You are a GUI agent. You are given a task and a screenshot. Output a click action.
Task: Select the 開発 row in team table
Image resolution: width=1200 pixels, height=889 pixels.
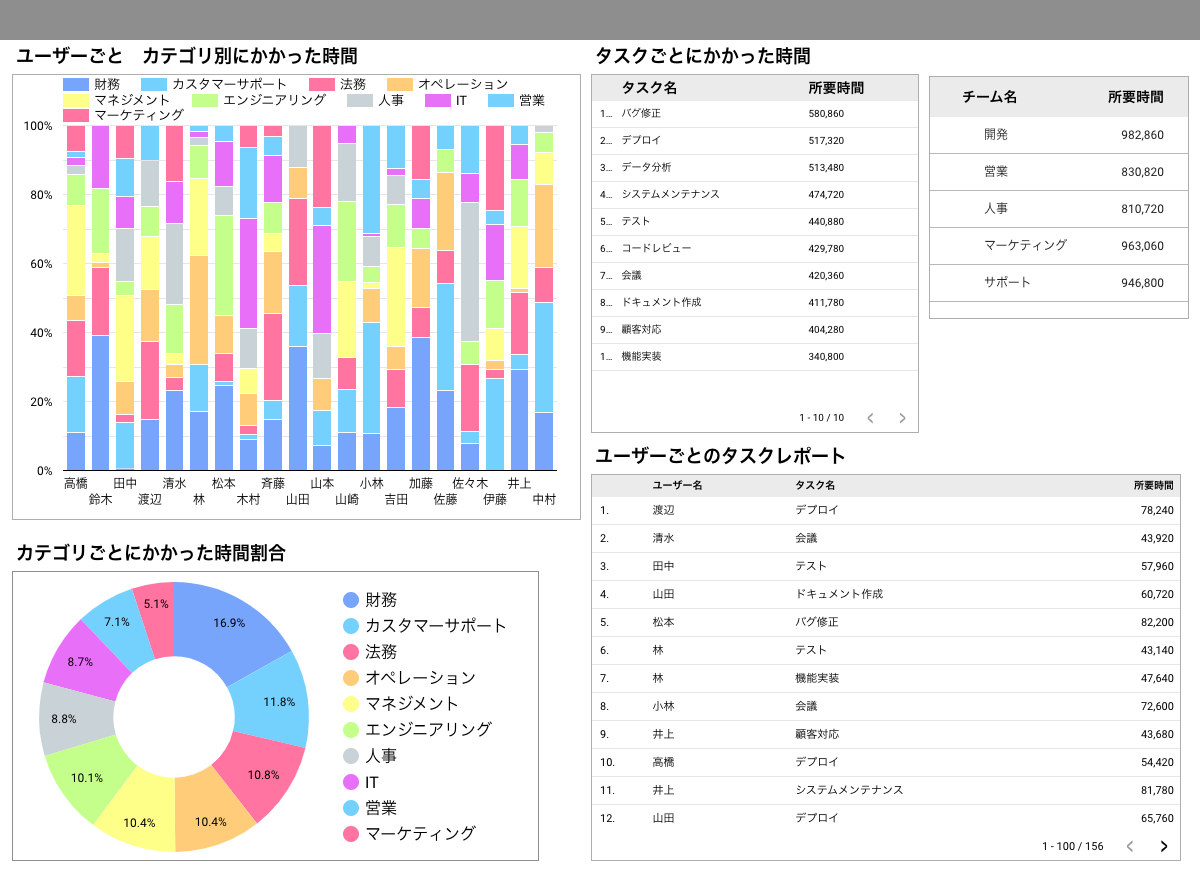1058,135
